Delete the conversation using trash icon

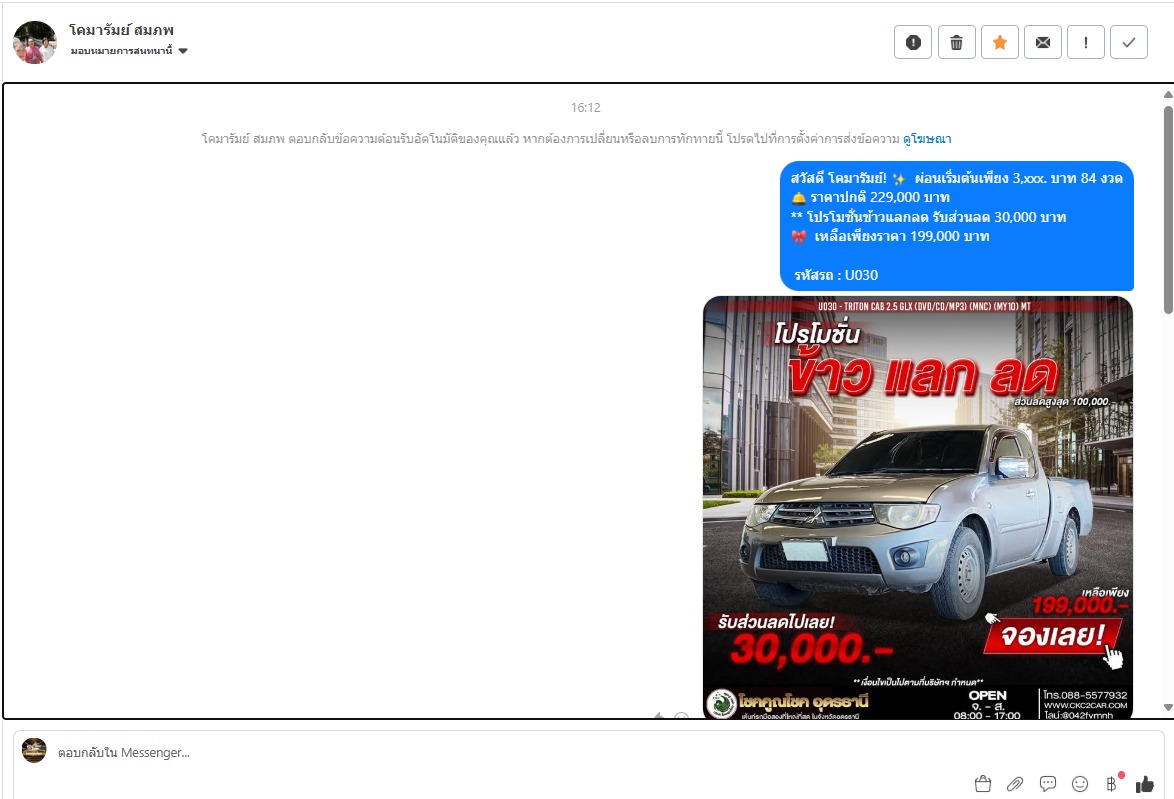pos(956,42)
